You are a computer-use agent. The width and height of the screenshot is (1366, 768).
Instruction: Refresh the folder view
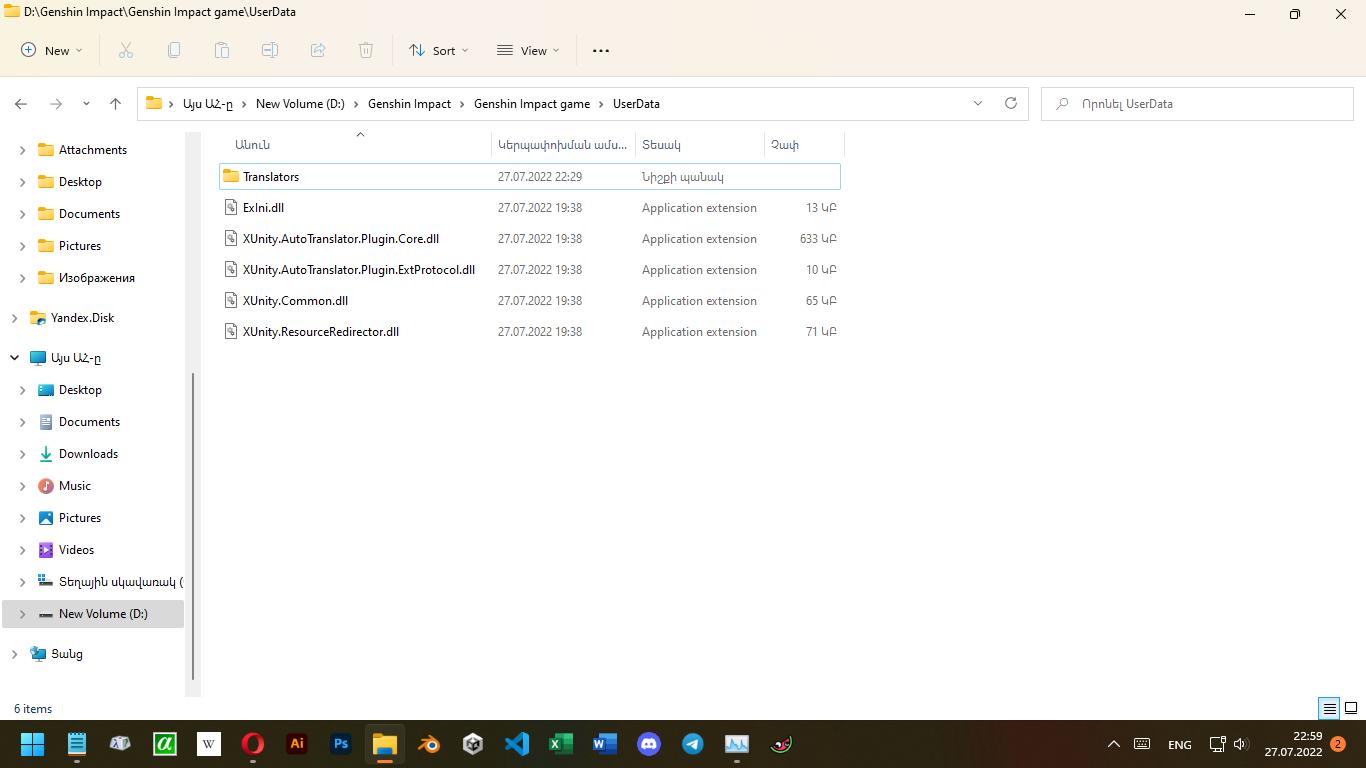point(1011,104)
